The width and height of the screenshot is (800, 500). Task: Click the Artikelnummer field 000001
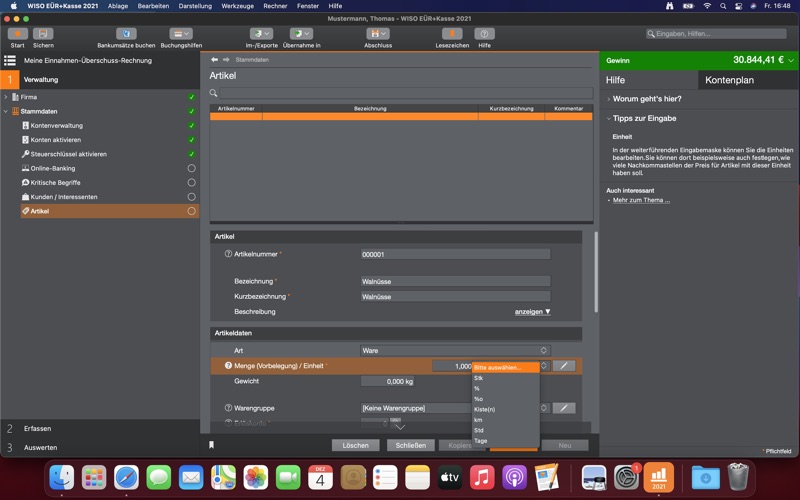[x=455, y=254]
